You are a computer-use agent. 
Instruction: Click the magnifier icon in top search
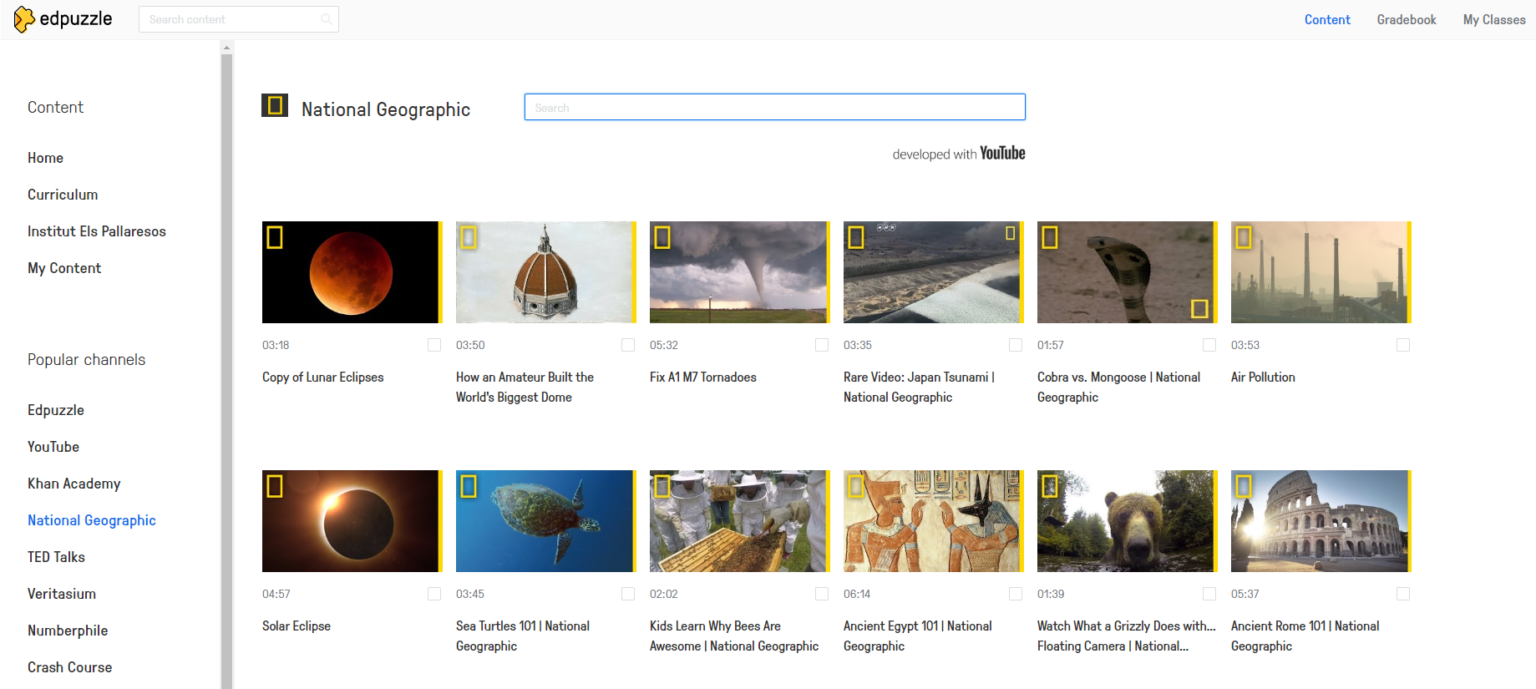click(x=326, y=19)
